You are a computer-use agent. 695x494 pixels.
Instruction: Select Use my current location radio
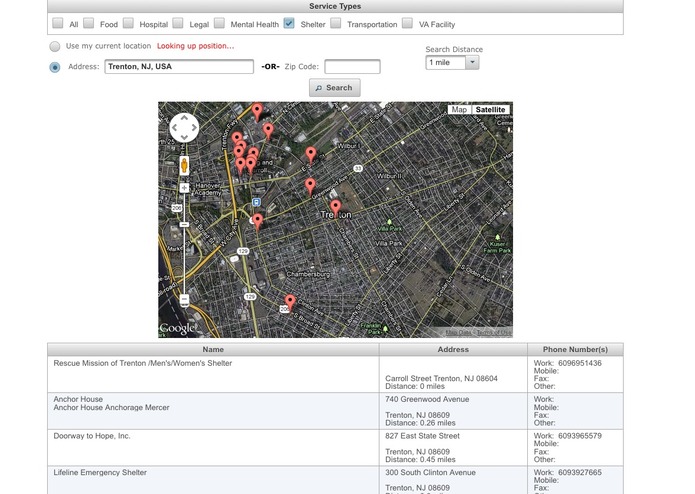pos(55,46)
